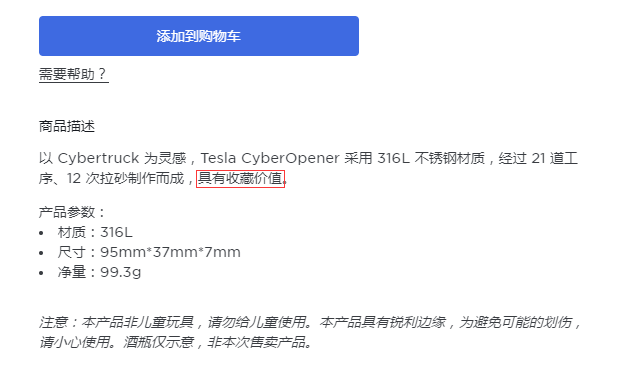Screen dimensions: 642x373
Task: Click the italic 注意：本产品非儿童玩具 notice
Action: [x=116, y=322]
